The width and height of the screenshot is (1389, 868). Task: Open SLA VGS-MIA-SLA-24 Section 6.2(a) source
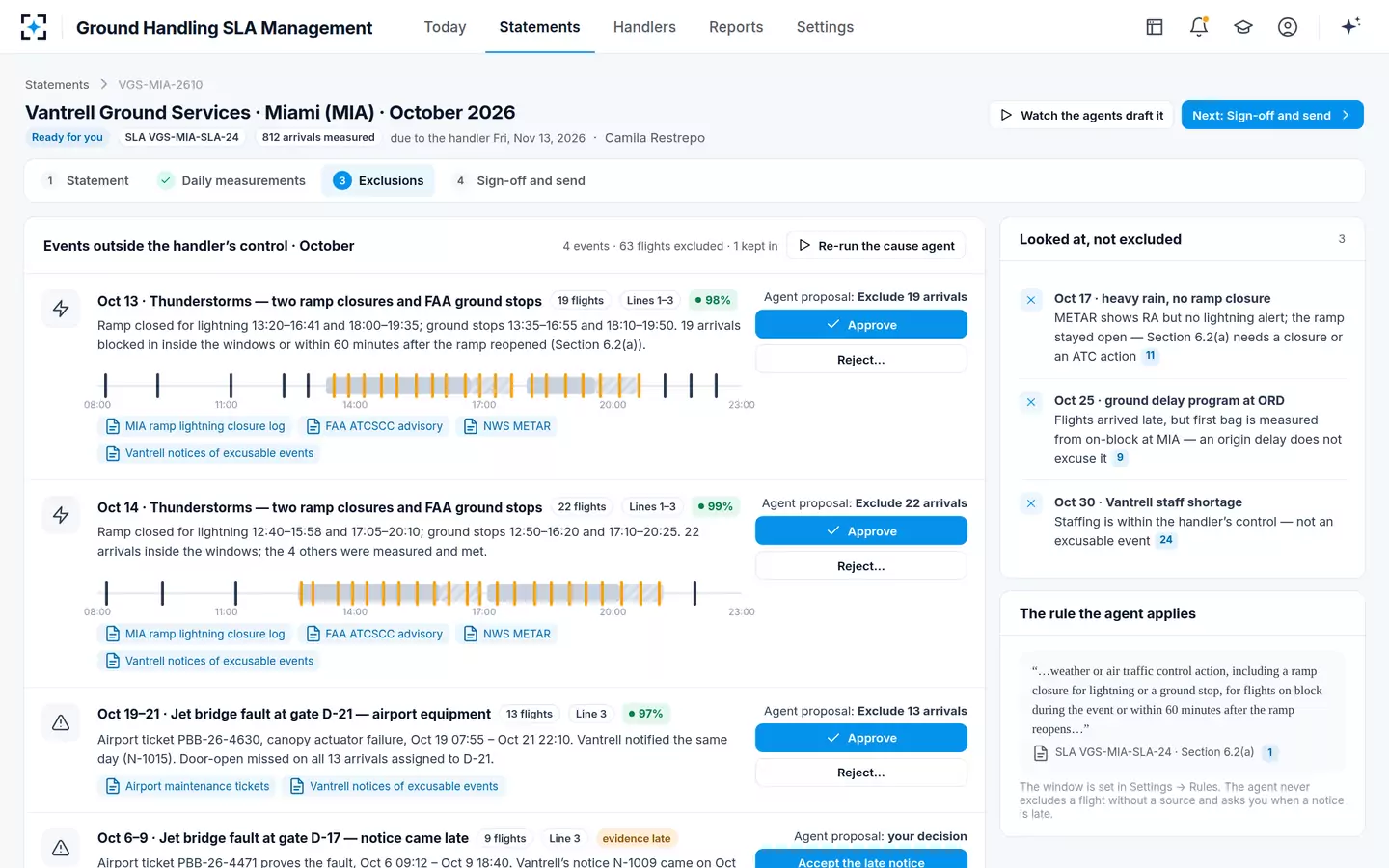[x=1144, y=752]
